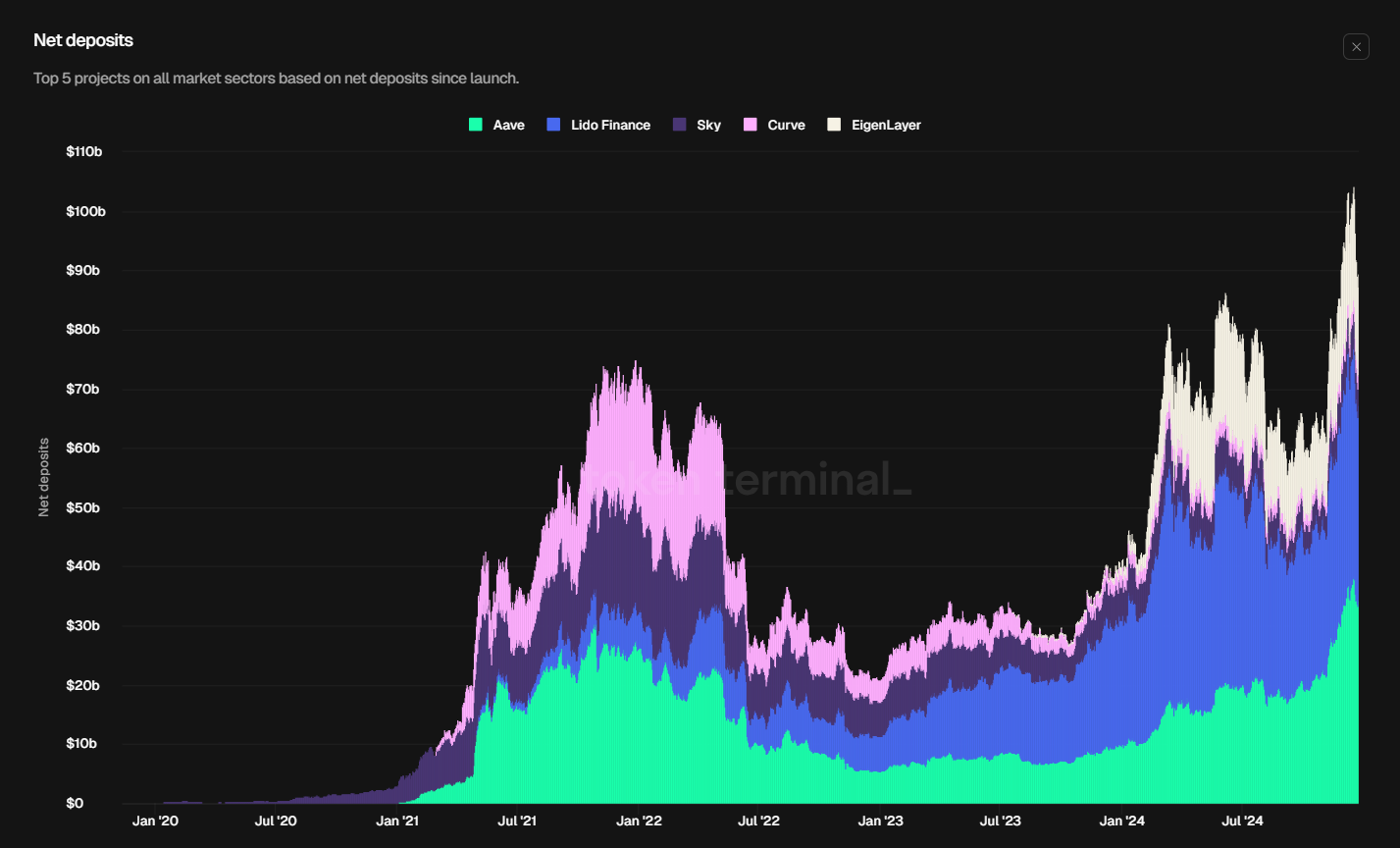This screenshot has height=848, width=1400.
Task: Toggle the Sky legend text
Action: pyautogui.click(x=708, y=125)
